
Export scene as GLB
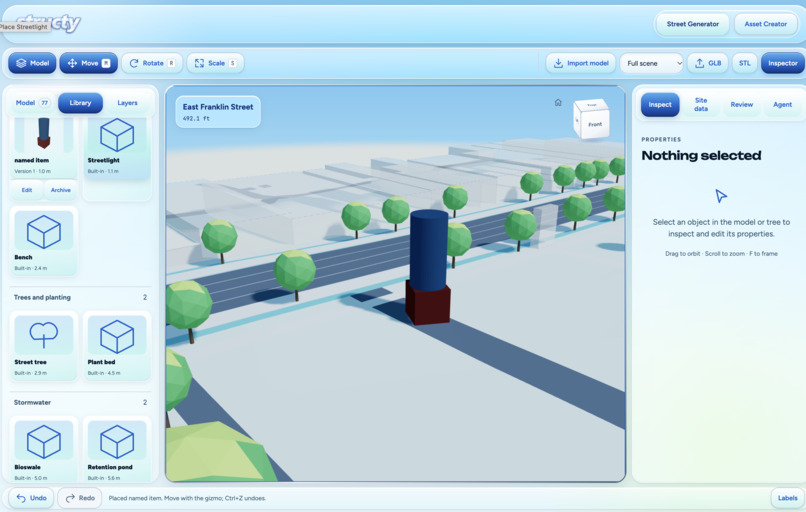click(x=708, y=63)
